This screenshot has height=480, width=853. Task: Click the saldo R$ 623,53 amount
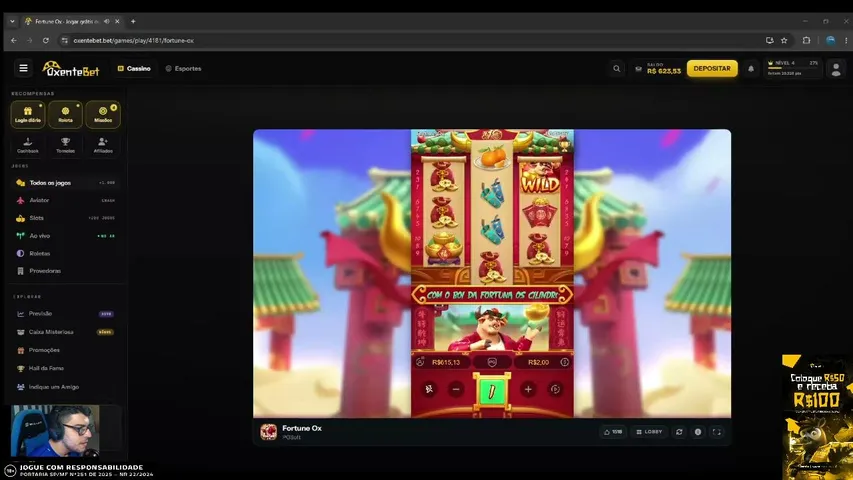(664, 71)
